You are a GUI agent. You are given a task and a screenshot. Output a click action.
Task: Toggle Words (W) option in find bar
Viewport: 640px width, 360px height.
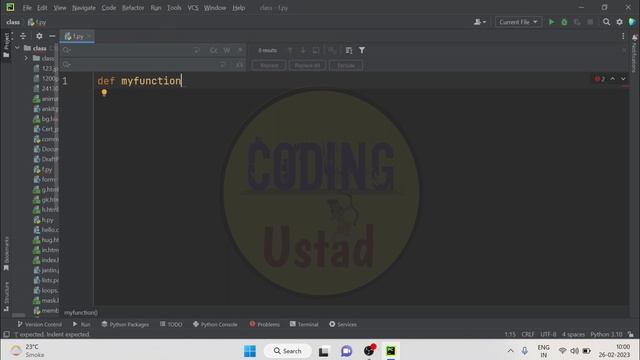[x=227, y=50]
